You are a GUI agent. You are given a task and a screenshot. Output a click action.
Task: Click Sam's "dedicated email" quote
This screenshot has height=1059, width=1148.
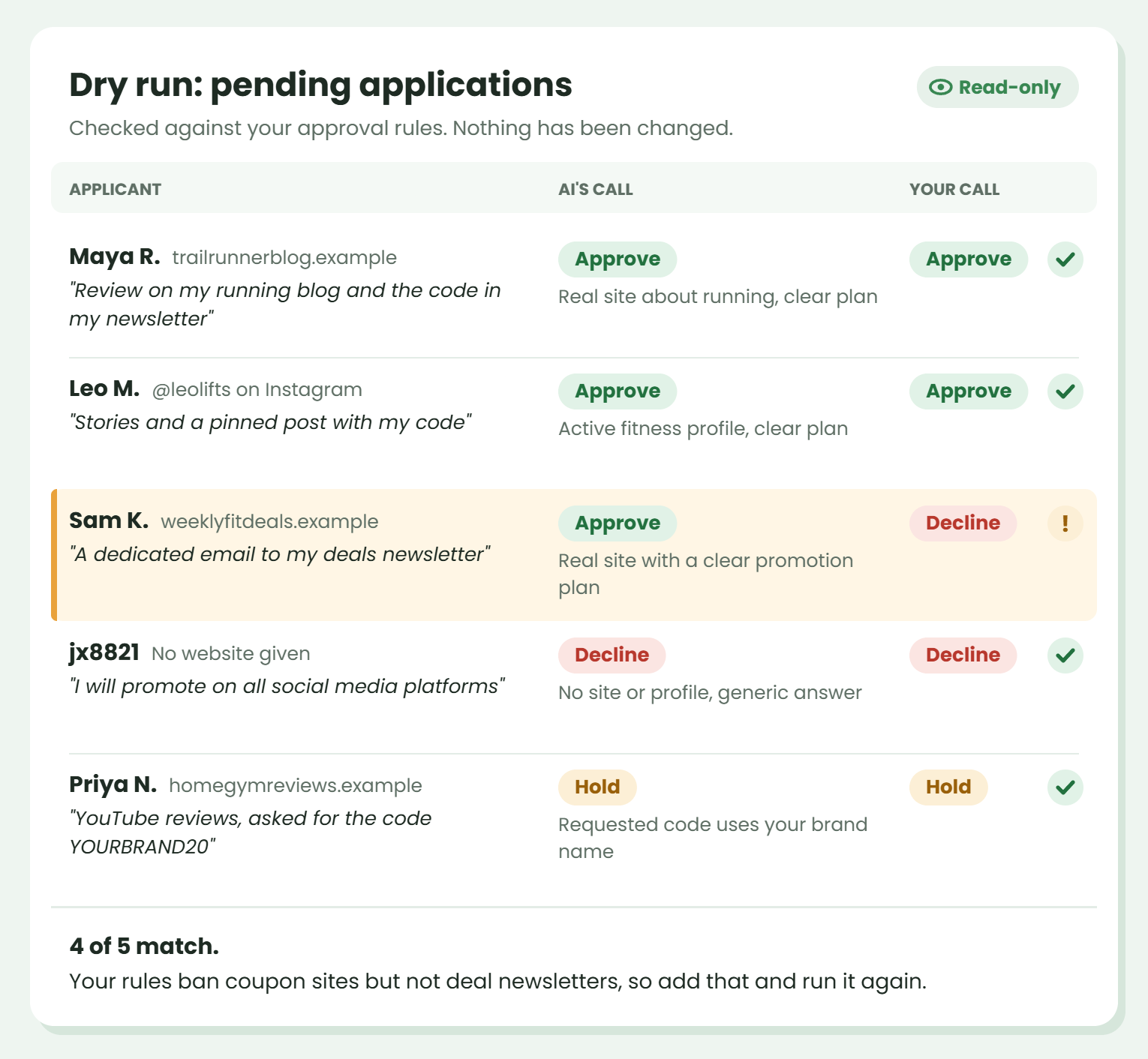(x=280, y=554)
